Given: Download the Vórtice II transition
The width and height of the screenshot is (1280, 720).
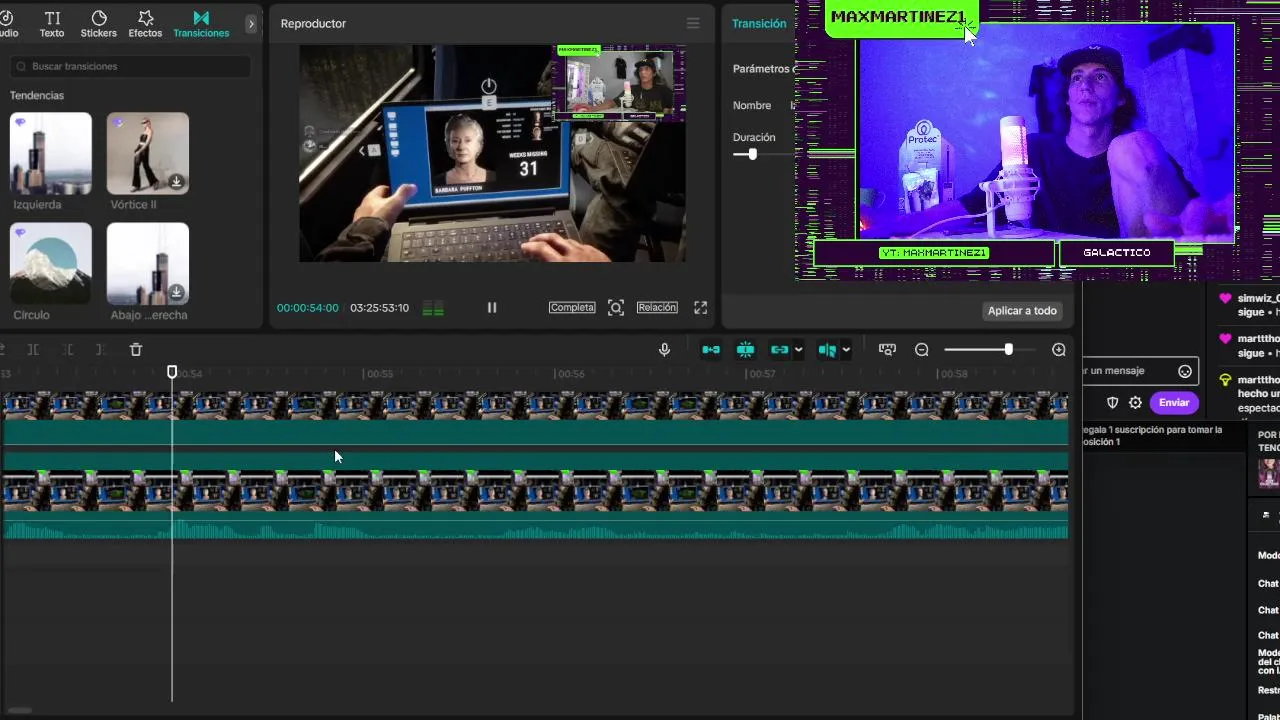Looking at the screenshot, I should 176,182.
